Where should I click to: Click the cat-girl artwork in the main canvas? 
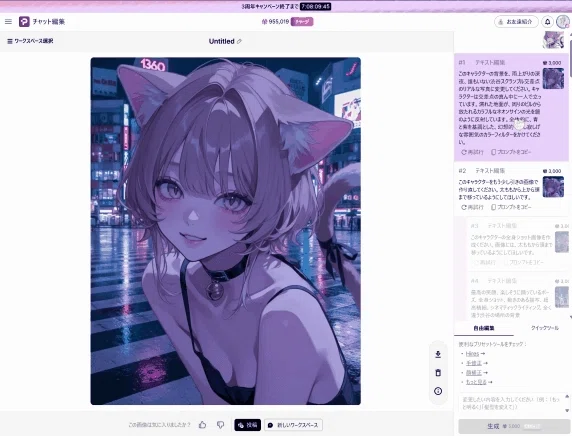click(x=225, y=231)
